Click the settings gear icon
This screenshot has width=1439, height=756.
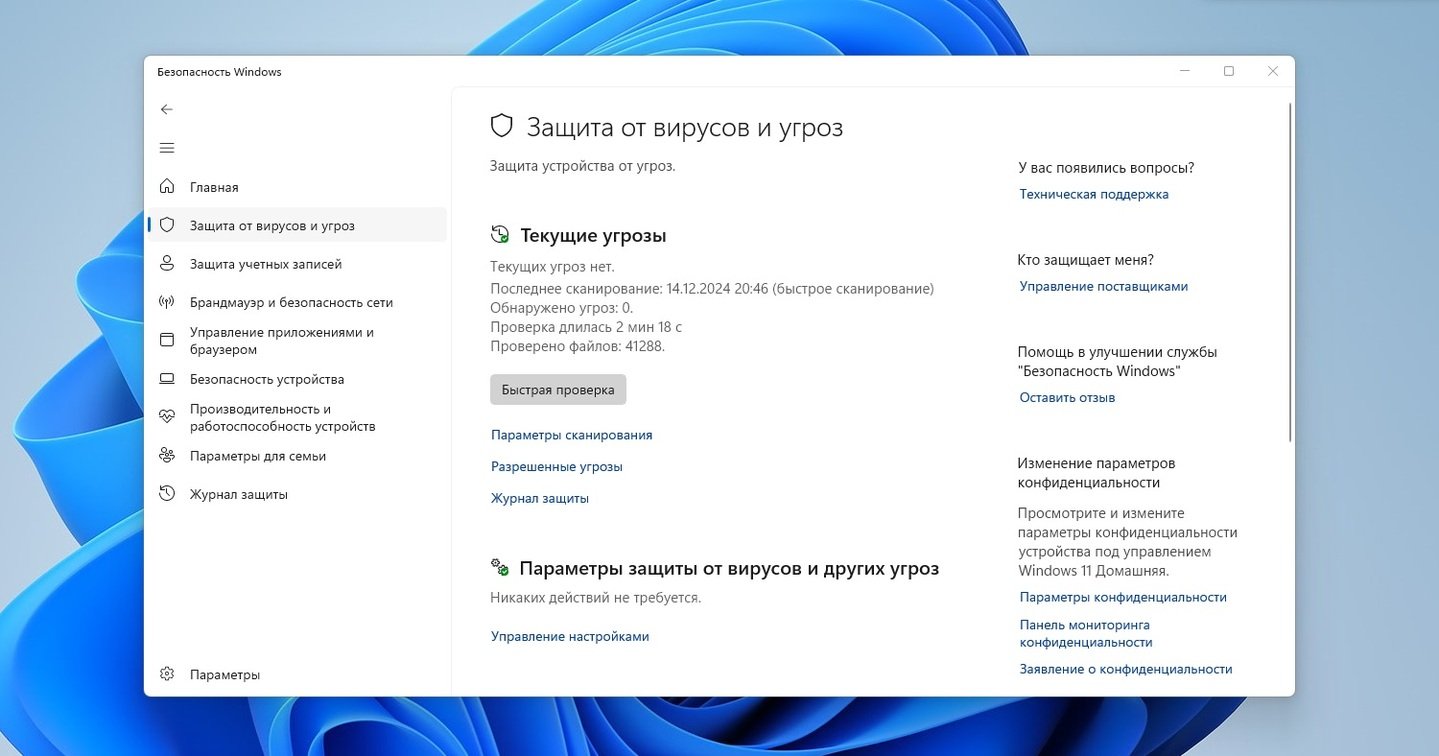[x=167, y=674]
